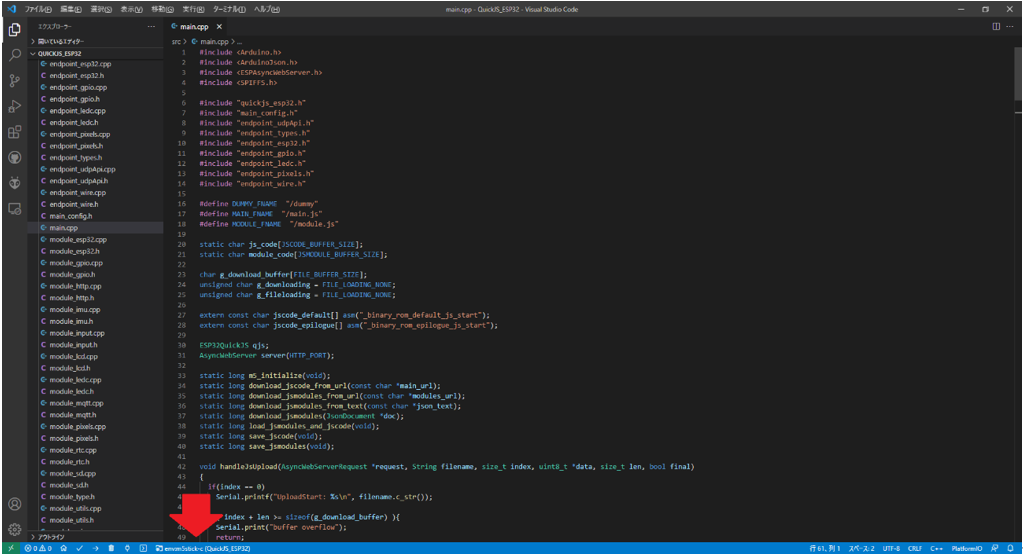
Task: Open the editor more actions ellipsis
Action: (x=1010, y=27)
